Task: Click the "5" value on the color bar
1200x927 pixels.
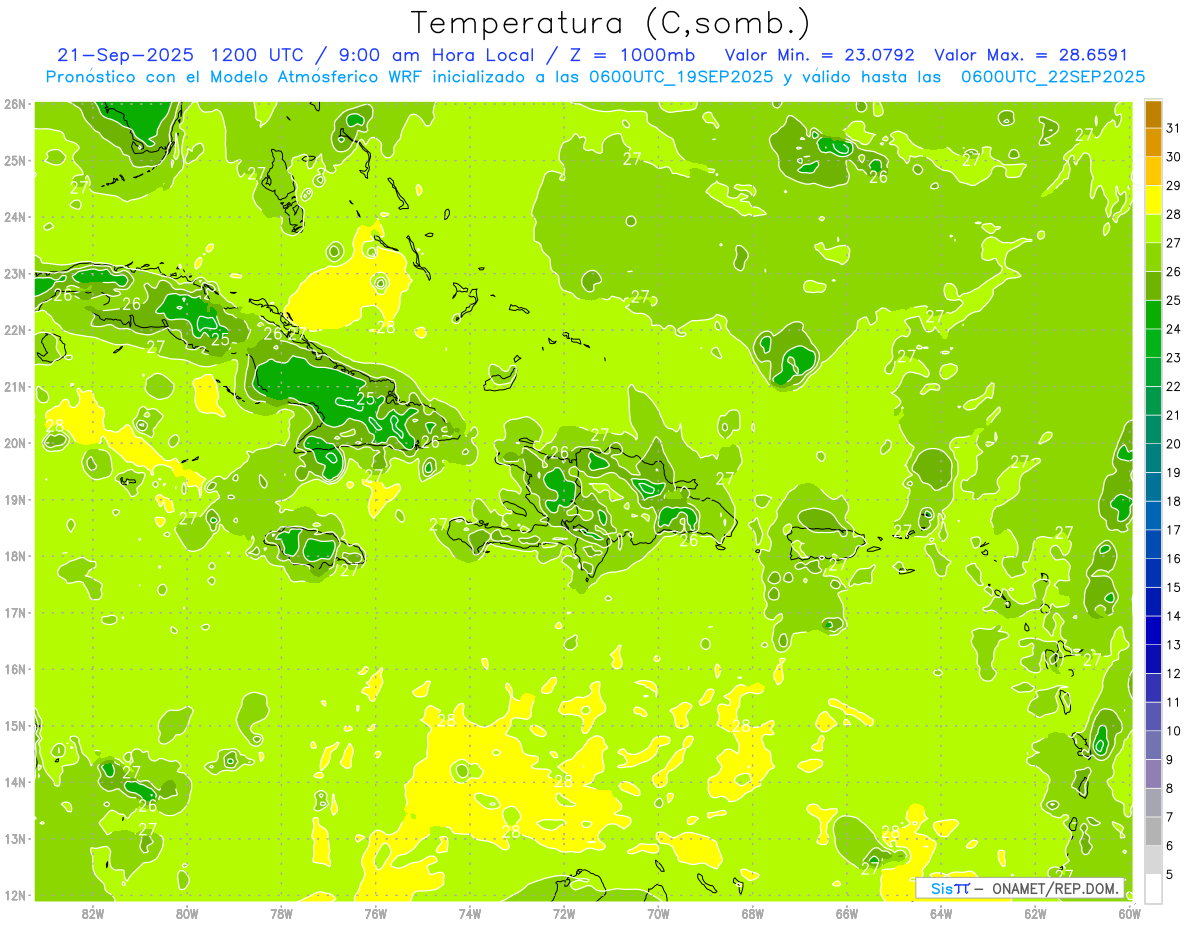Action: point(1170,875)
